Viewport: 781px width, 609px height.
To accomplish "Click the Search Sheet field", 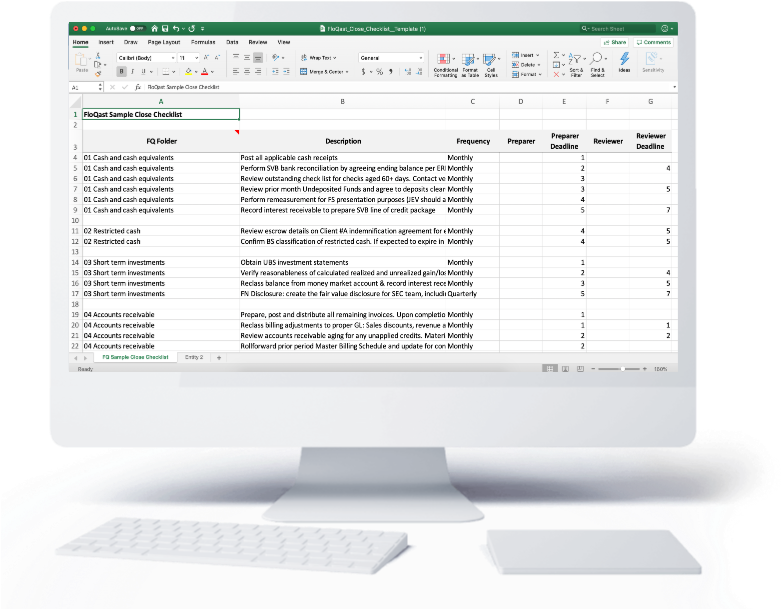I will click(618, 29).
